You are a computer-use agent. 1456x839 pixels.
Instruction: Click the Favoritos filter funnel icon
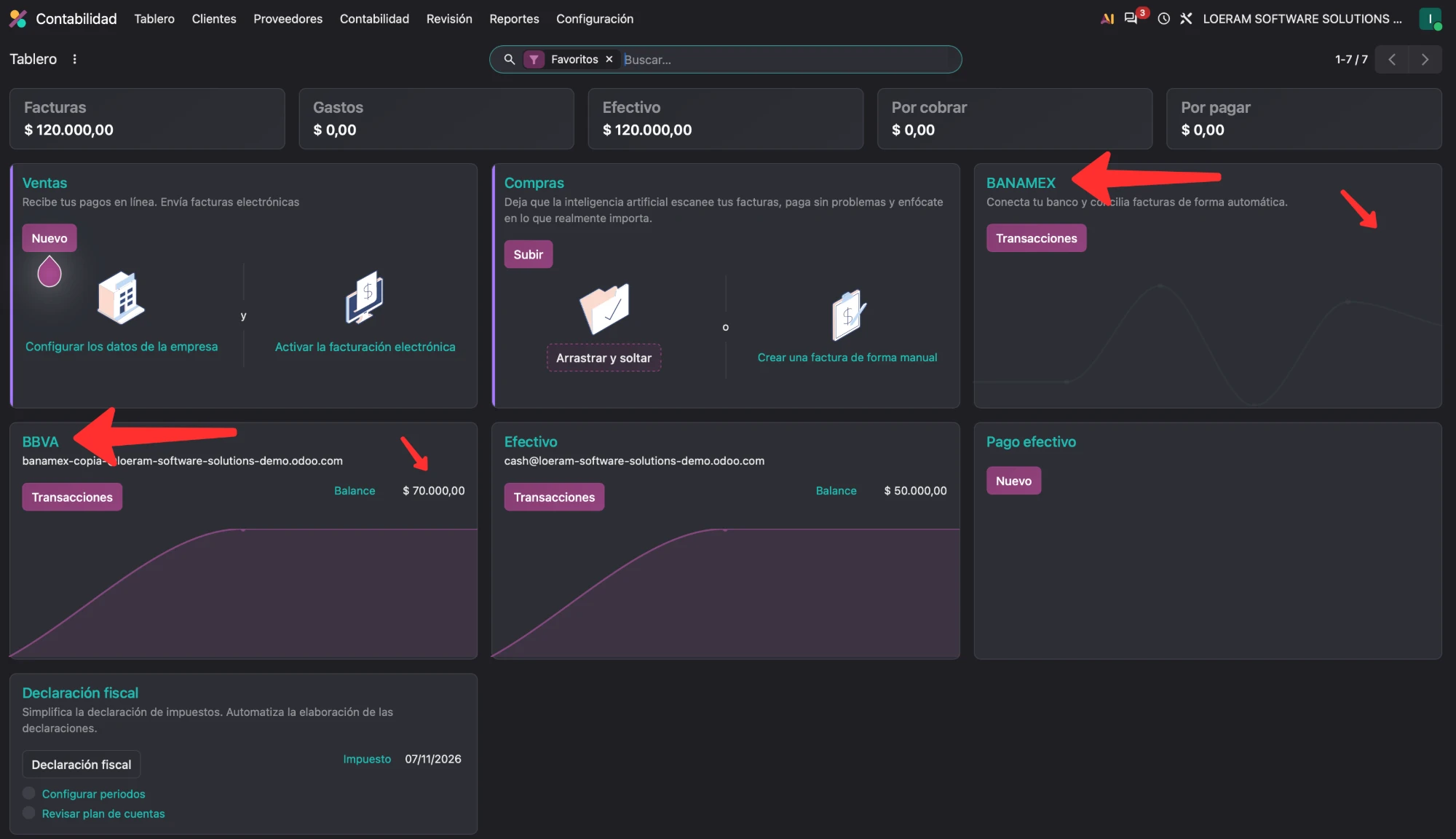tap(534, 59)
